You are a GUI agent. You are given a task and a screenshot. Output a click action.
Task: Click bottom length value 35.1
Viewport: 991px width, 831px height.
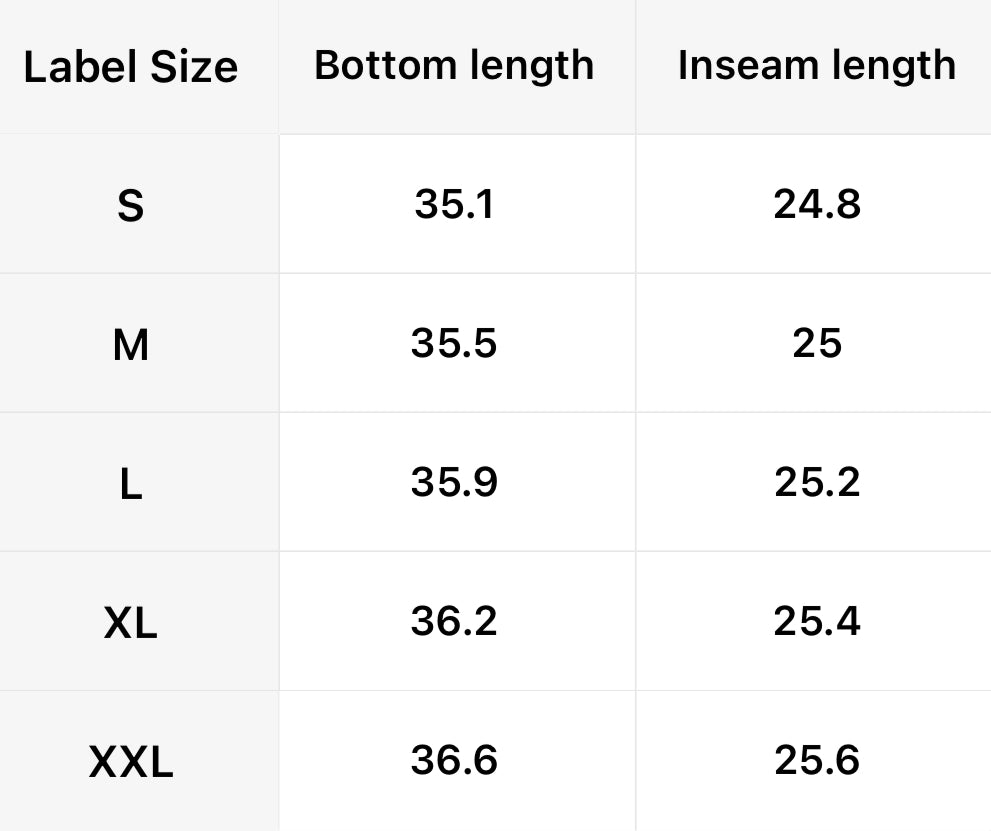[x=454, y=204]
